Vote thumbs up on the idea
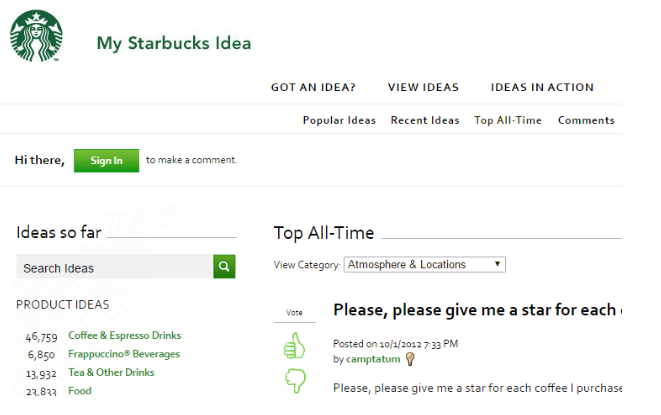The width and height of the screenshot is (661, 415). point(294,346)
